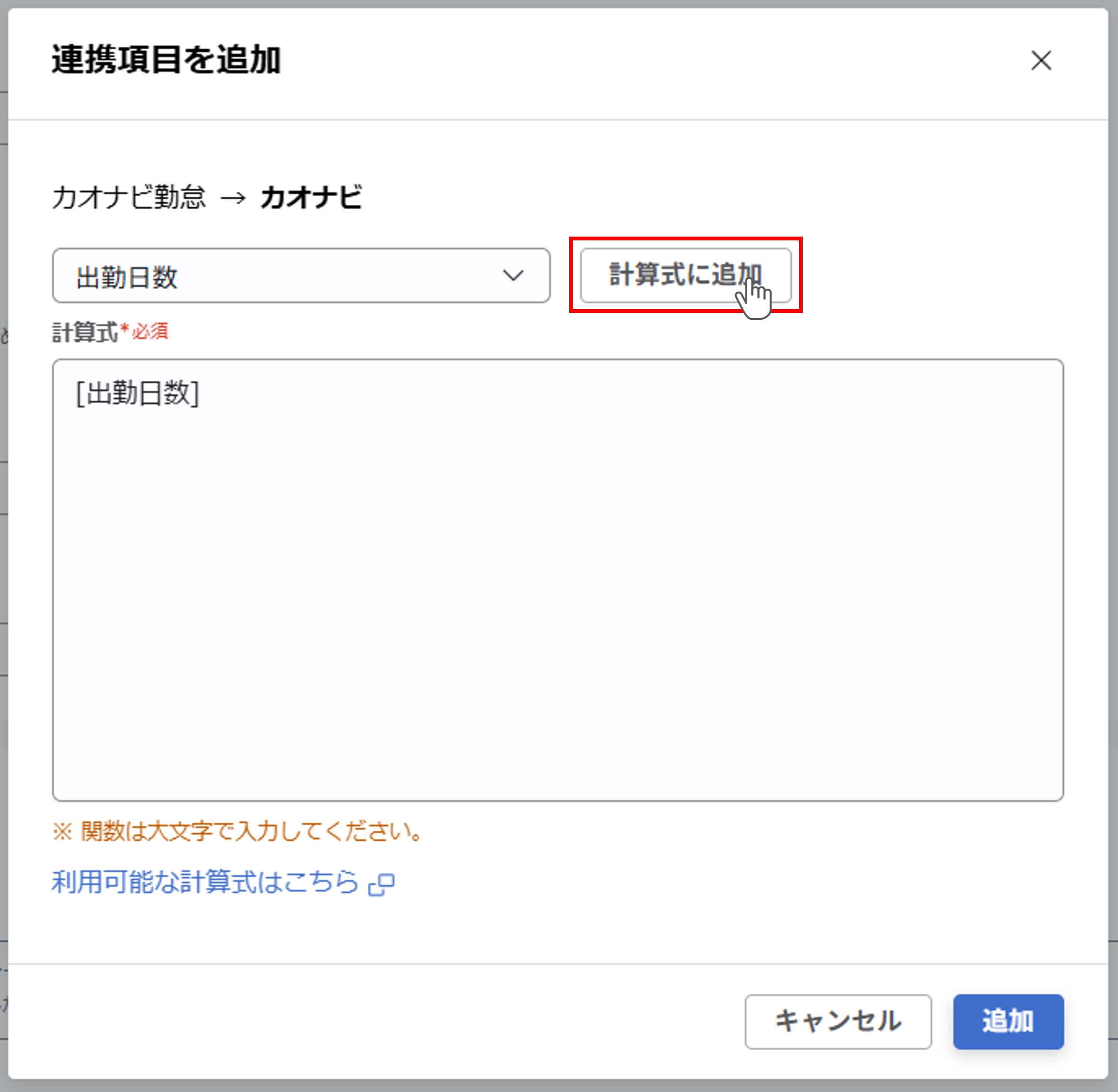
Task: Click the 関数は大文字で入力してください note
Action: tap(238, 832)
